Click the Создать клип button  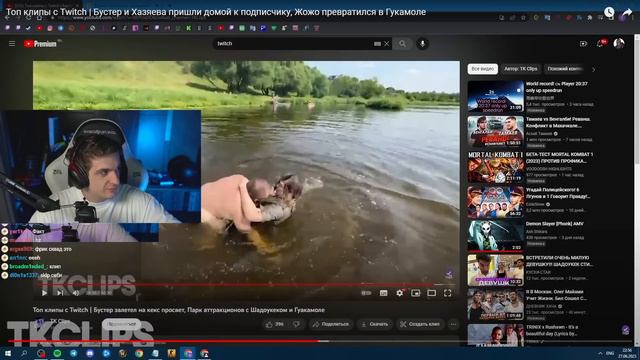[x=420, y=324]
